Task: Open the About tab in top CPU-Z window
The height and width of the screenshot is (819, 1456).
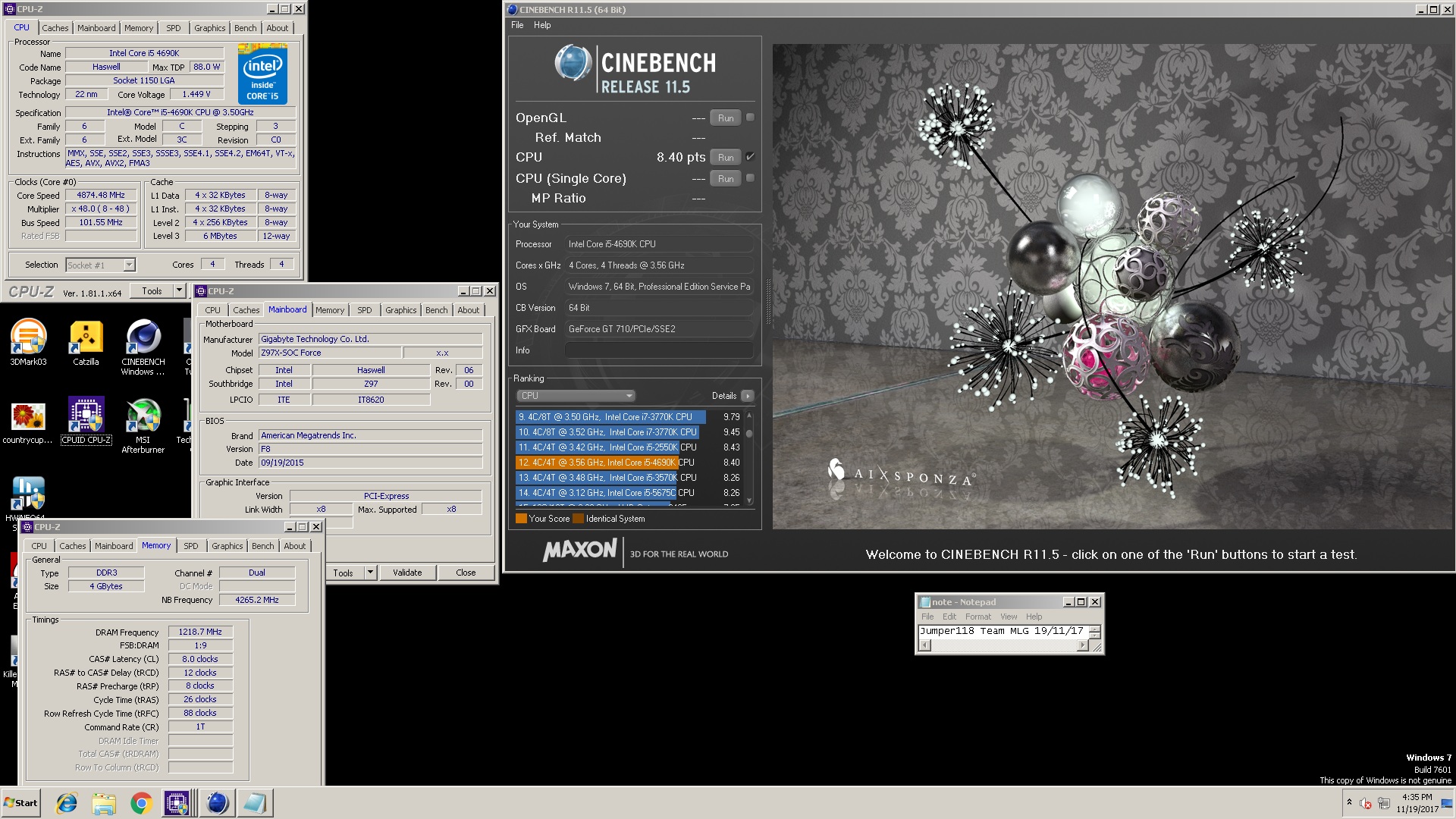Action: 277,28
